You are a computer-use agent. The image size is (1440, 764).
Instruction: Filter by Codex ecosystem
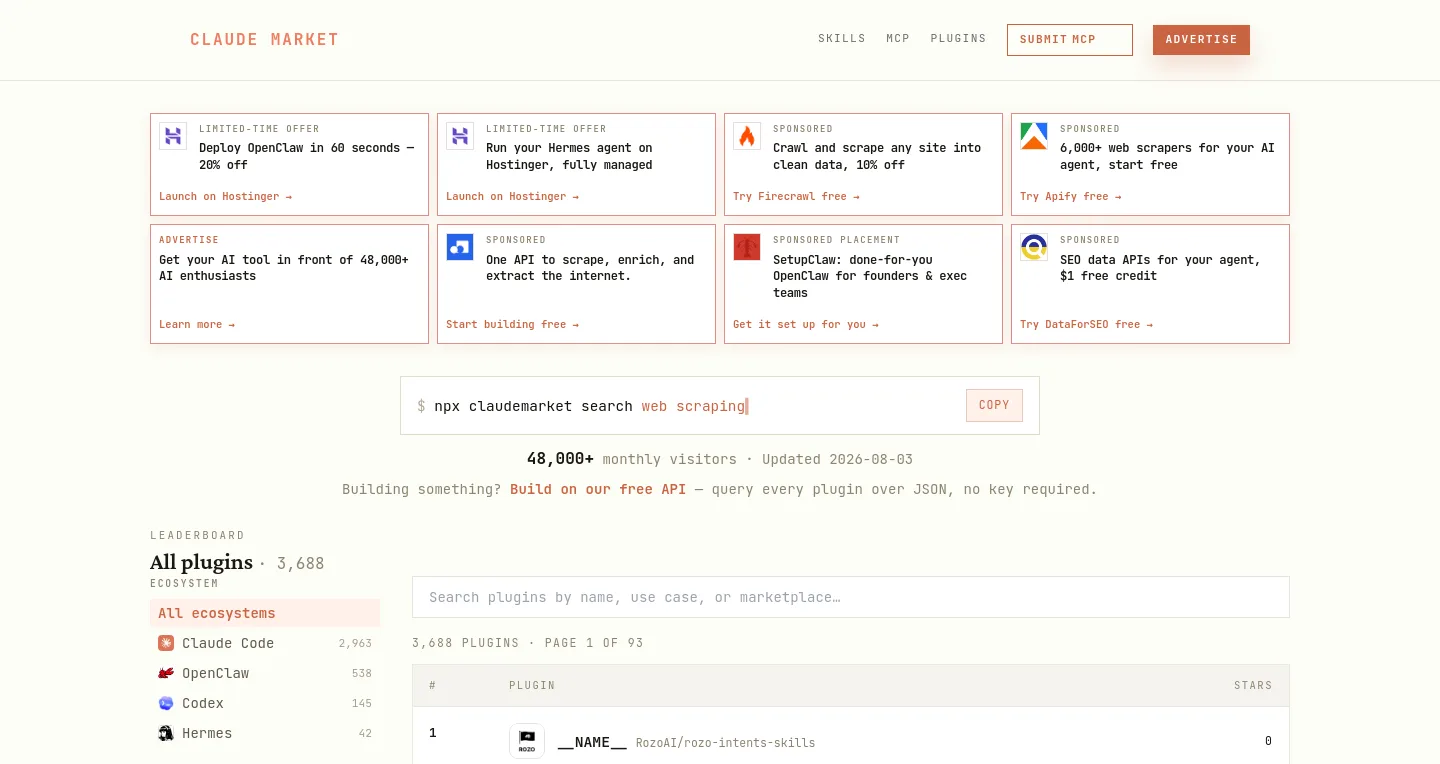click(x=265, y=703)
